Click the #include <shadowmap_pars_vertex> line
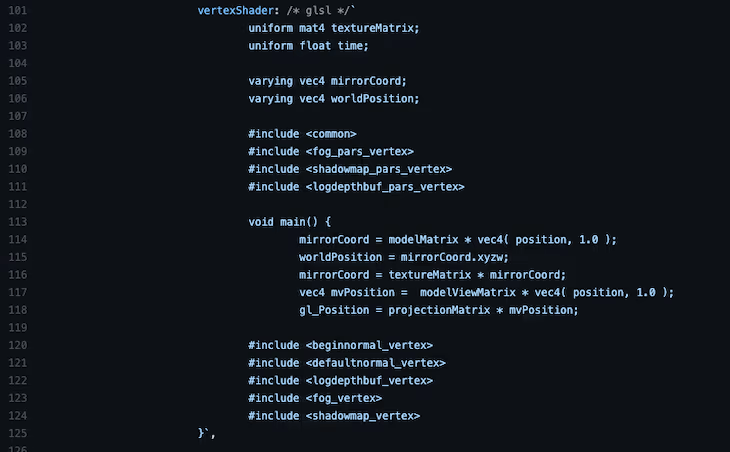The width and height of the screenshot is (730, 452). pyautogui.click(x=350, y=169)
